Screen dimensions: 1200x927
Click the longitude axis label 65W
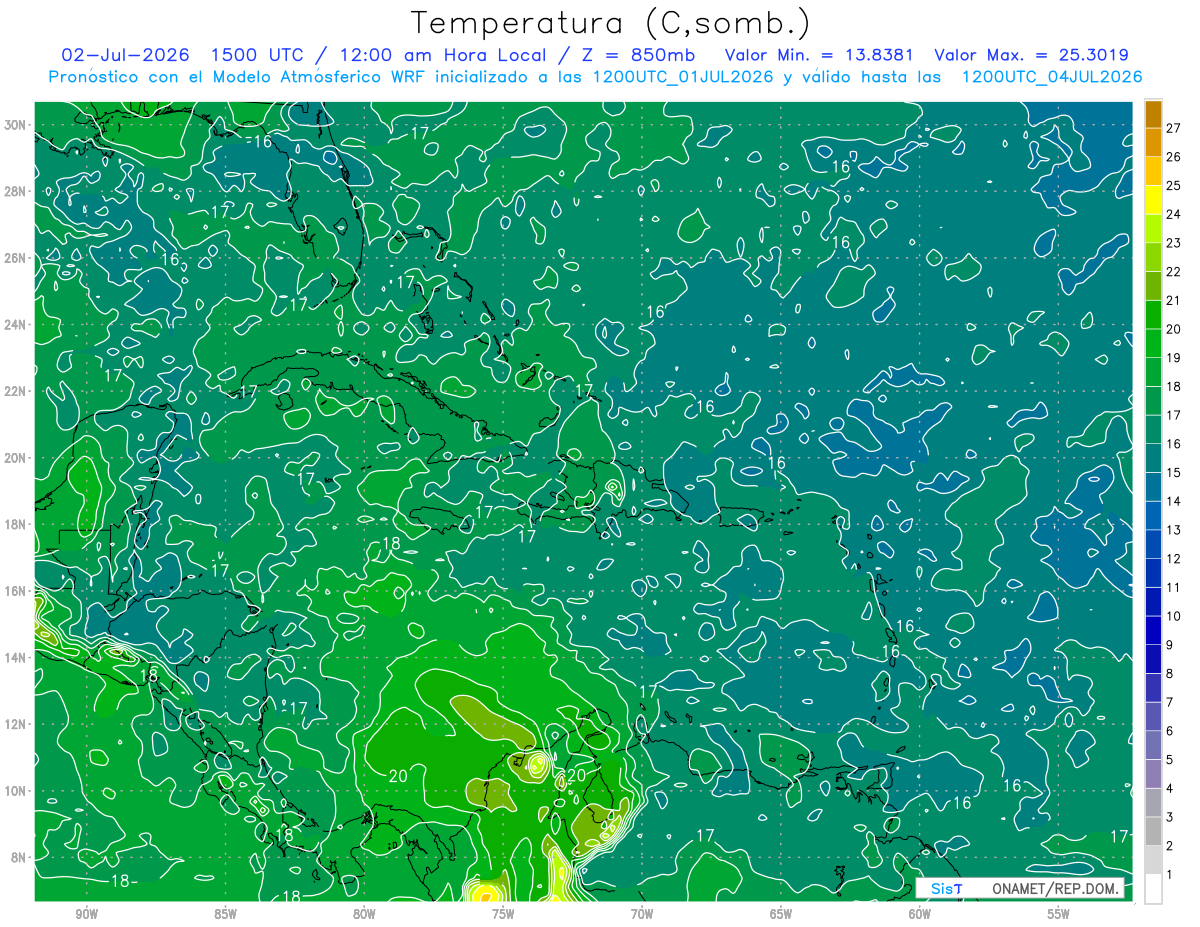tap(781, 914)
